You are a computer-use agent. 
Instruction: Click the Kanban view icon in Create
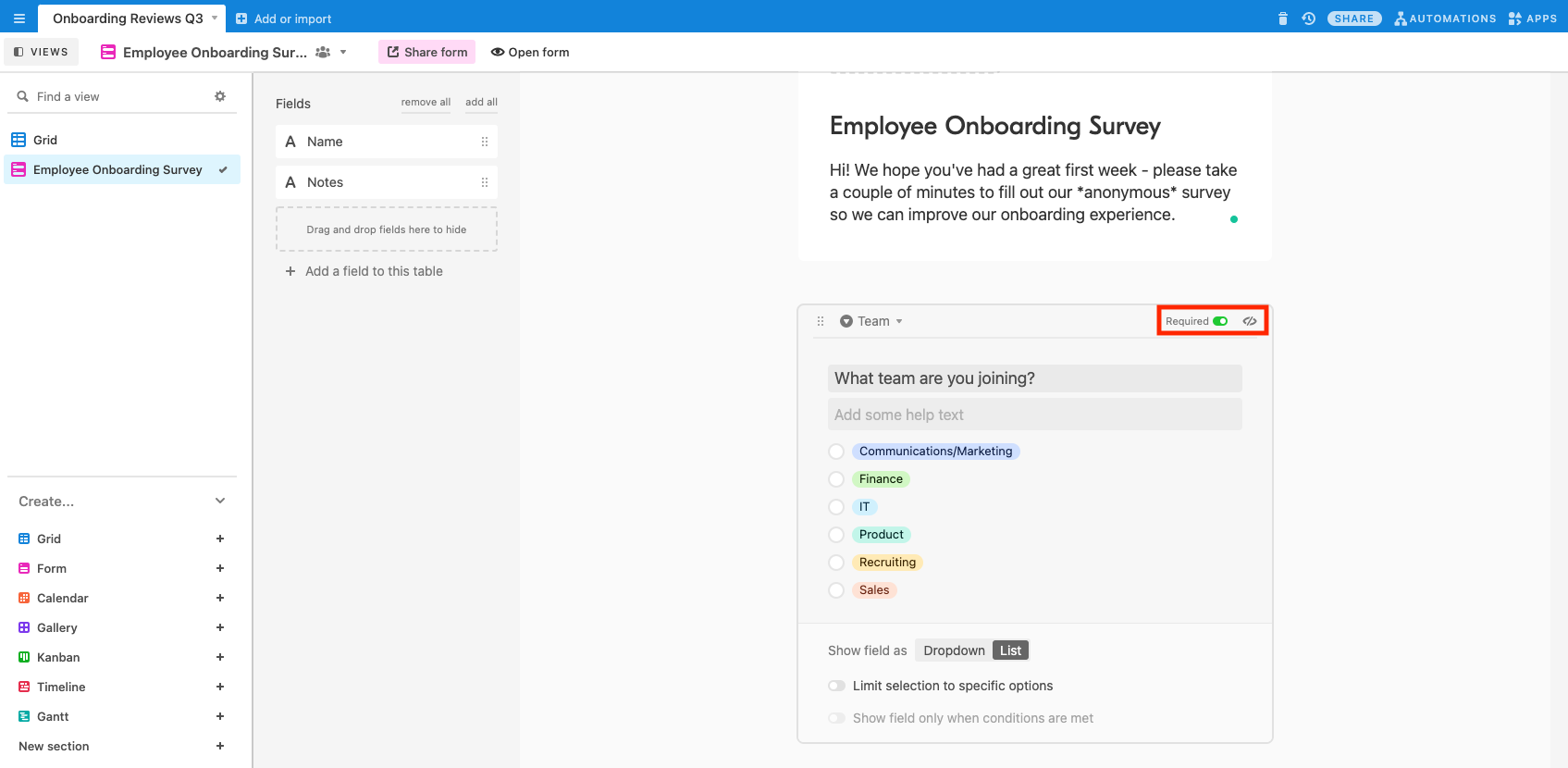tap(24, 657)
